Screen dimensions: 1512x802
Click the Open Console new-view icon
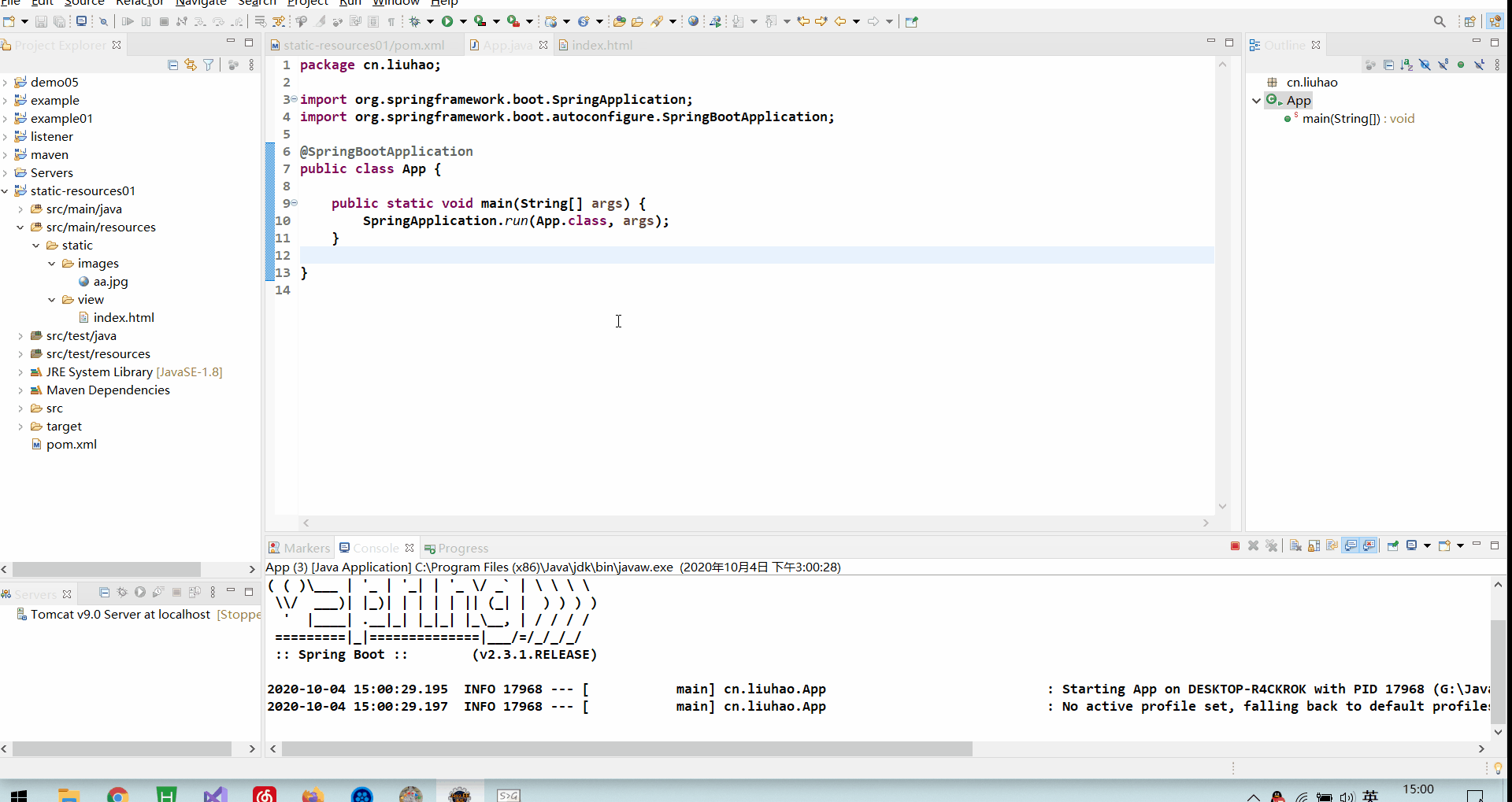(x=1444, y=546)
